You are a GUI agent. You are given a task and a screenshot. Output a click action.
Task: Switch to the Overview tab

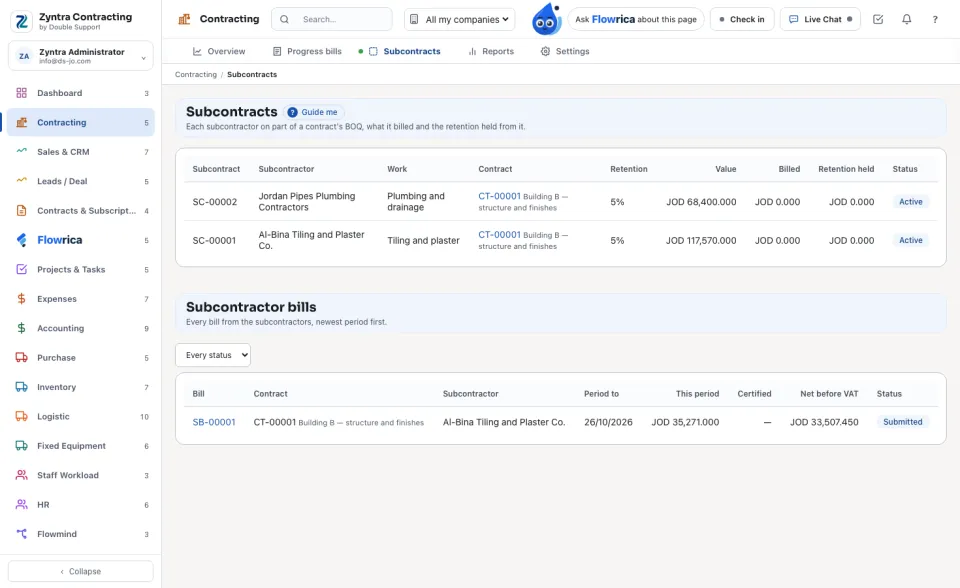(x=219, y=51)
